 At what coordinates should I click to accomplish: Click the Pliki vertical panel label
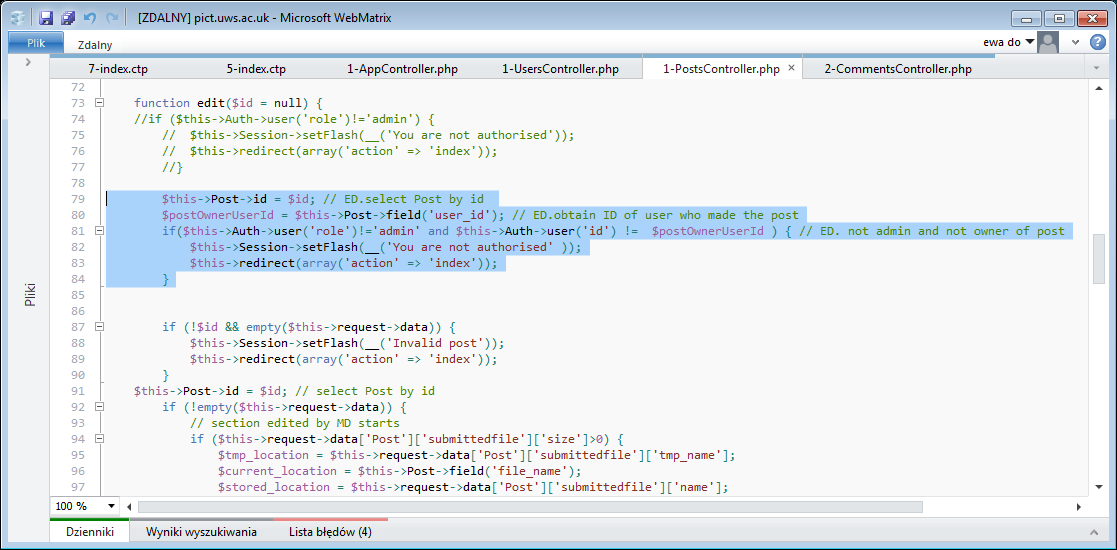29,295
